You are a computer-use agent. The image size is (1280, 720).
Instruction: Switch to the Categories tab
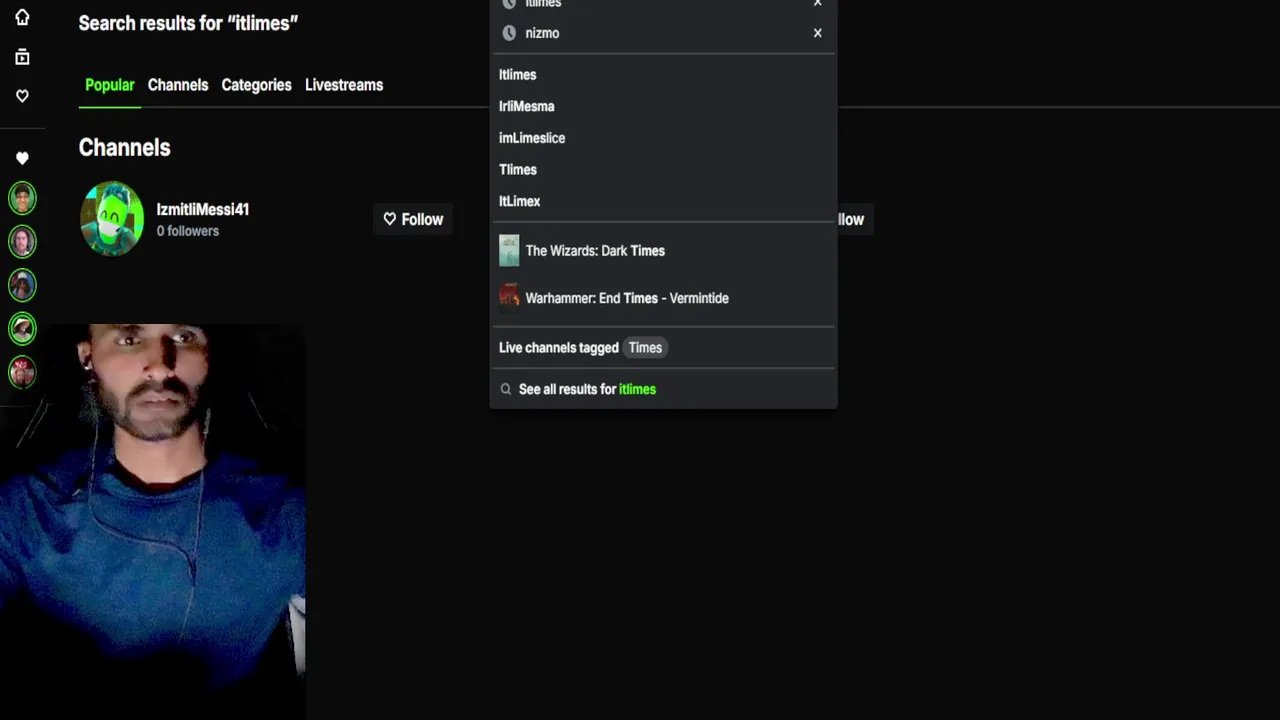coord(256,85)
